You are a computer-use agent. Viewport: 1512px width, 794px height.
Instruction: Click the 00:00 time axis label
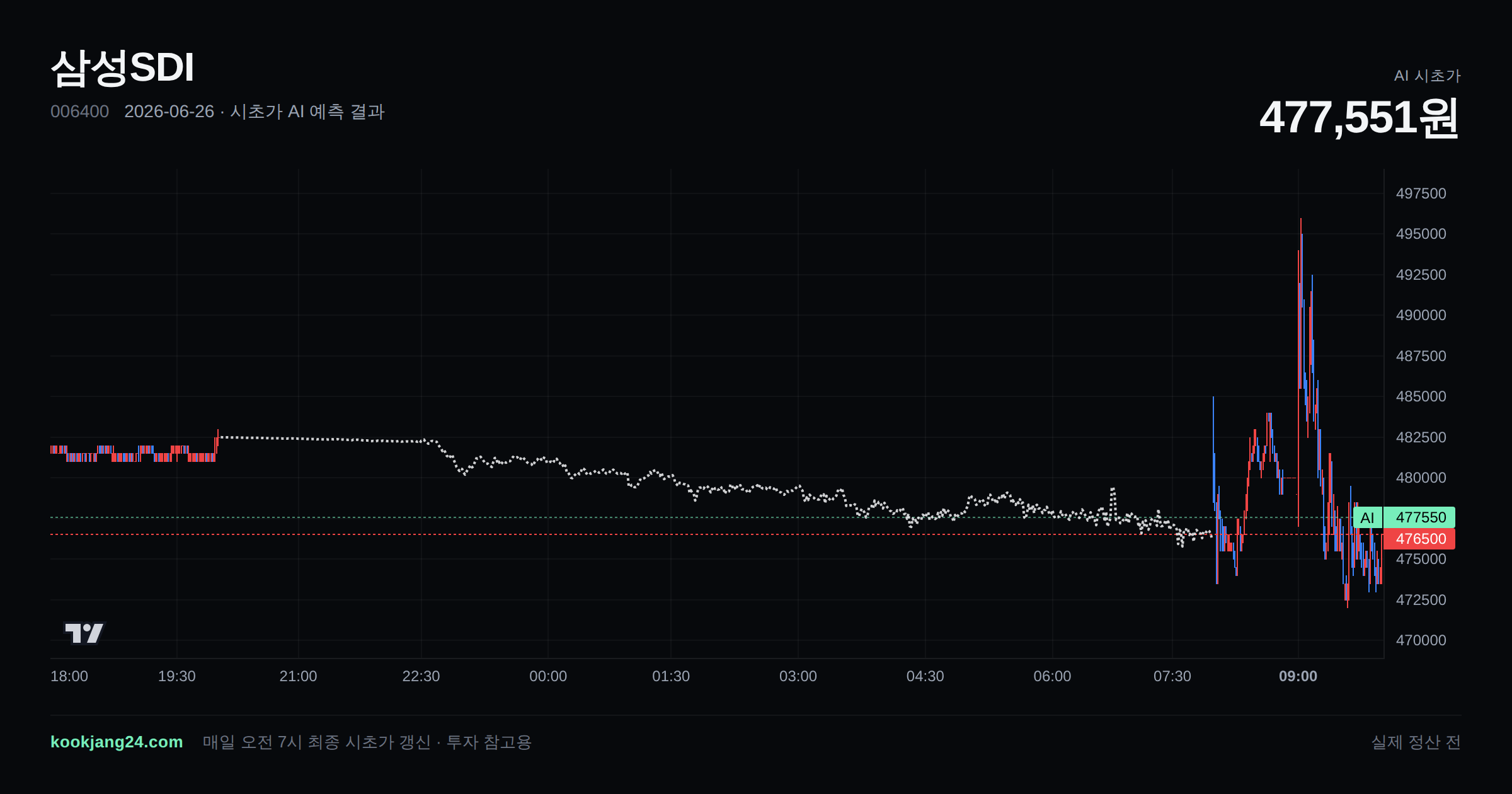[548, 676]
